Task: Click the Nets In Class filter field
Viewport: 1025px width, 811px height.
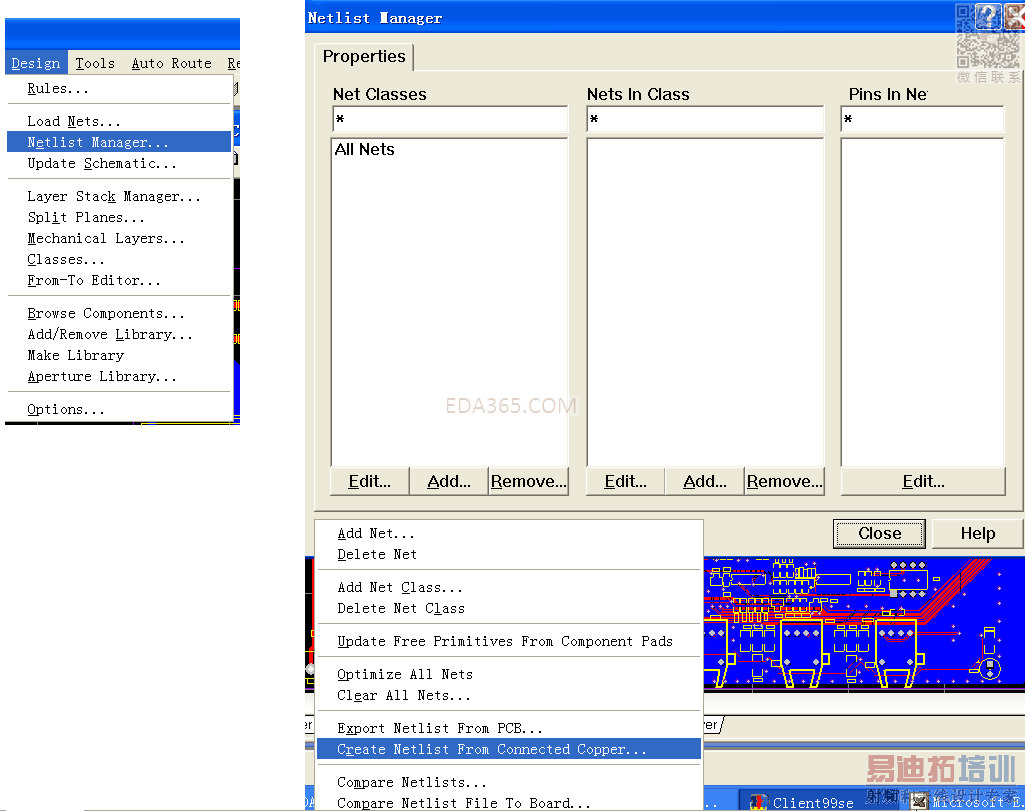Action: 704,120
